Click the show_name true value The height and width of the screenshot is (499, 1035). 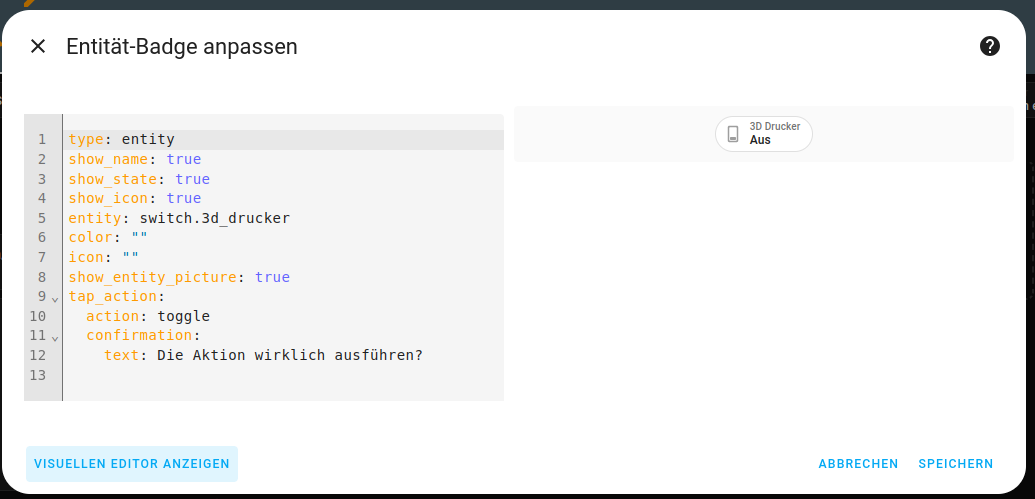pyautogui.click(x=184, y=160)
